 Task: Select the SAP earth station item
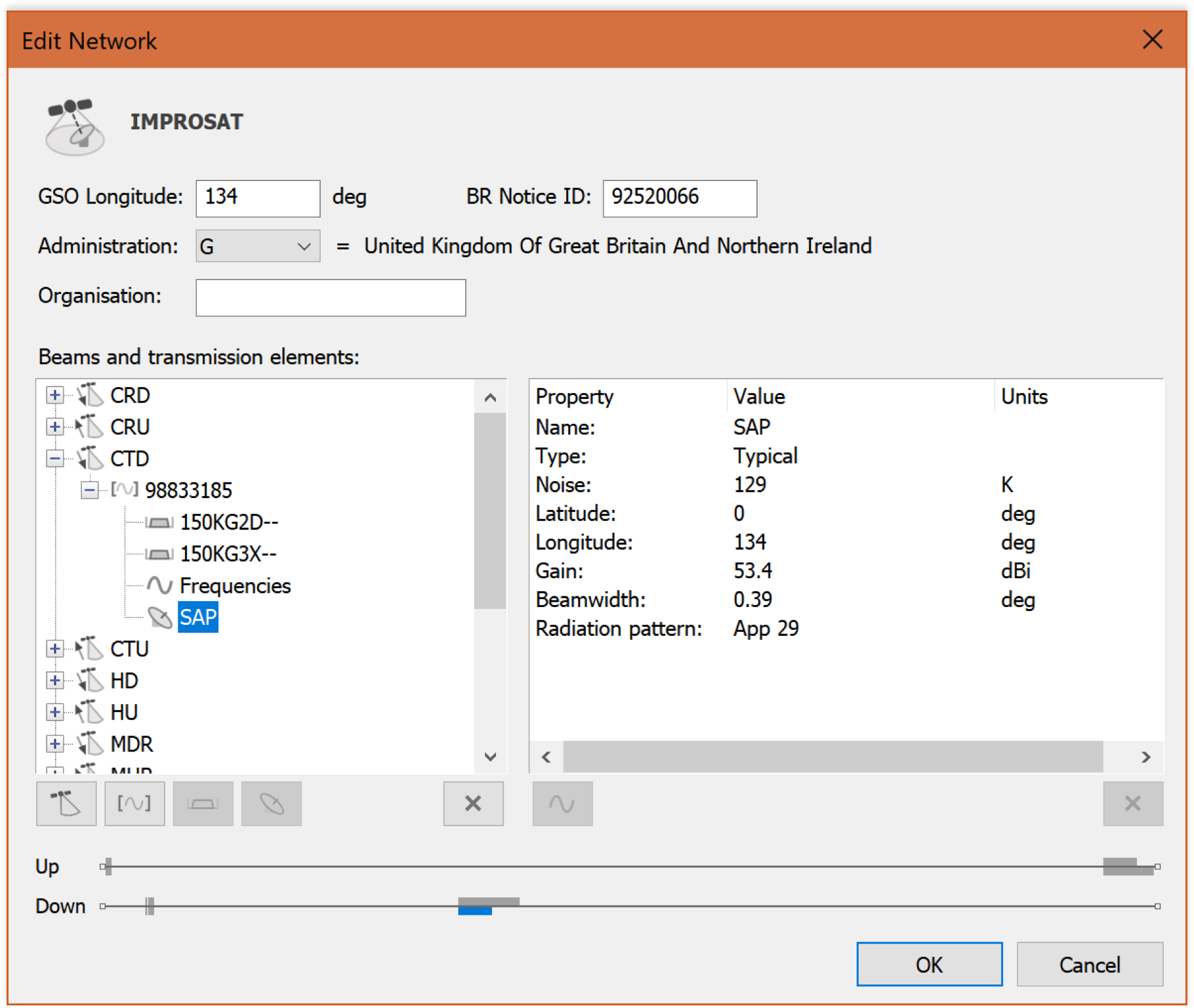click(198, 617)
